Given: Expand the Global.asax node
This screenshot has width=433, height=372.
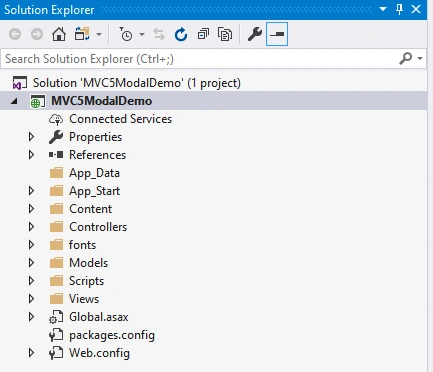Looking at the screenshot, I should 31,317.
